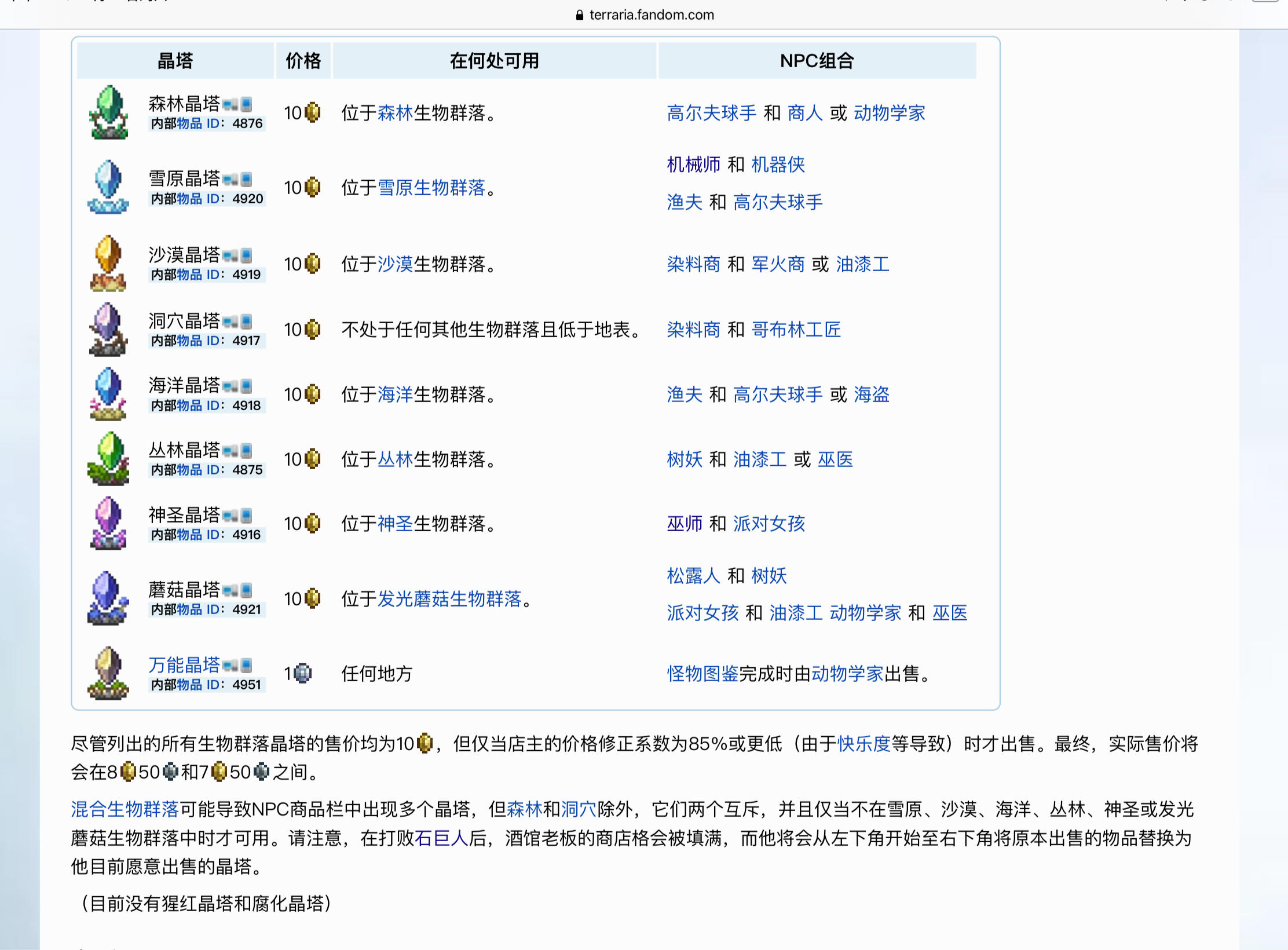Click the Cavern Pylon (洞穴晶塔) crystal image
The height and width of the screenshot is (950, 1288).
108,329
